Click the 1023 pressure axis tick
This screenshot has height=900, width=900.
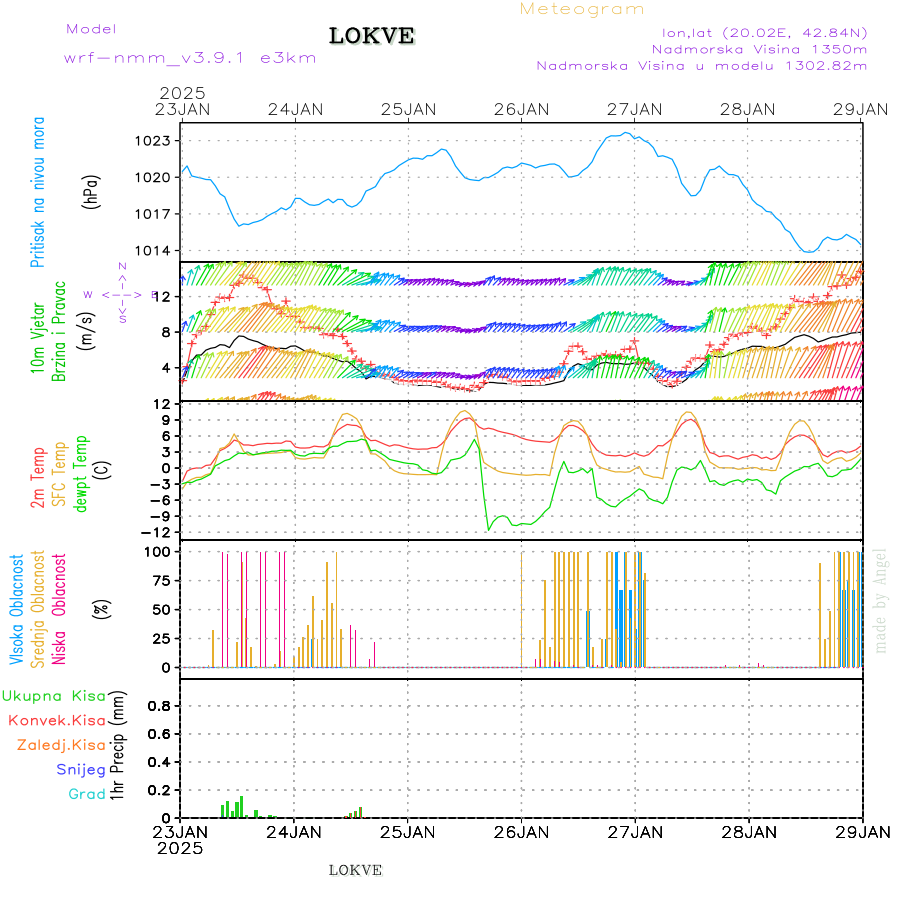pos(153,141)
